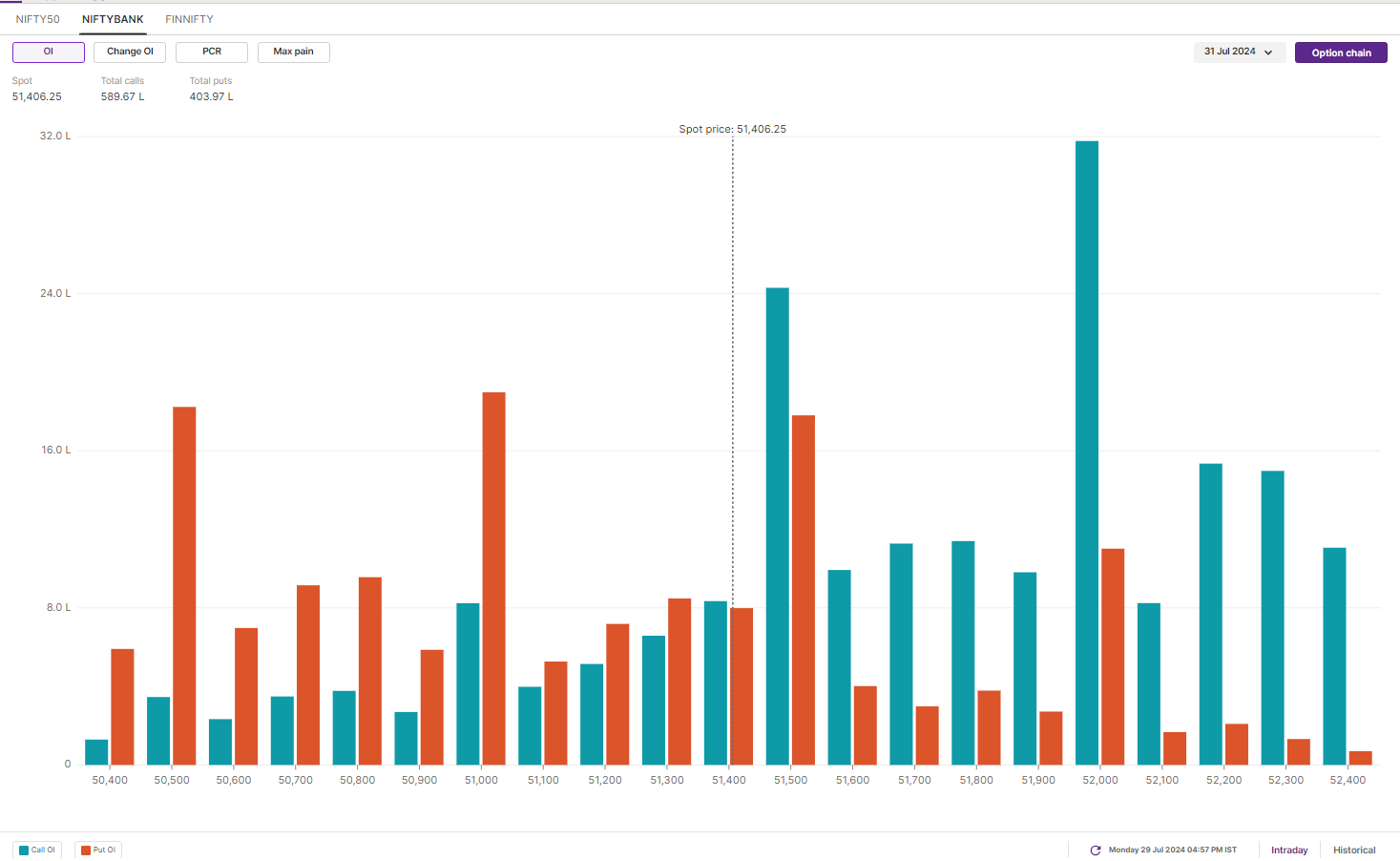Switch to Historical mode
1400x861 pixels.
(1354, 850)
